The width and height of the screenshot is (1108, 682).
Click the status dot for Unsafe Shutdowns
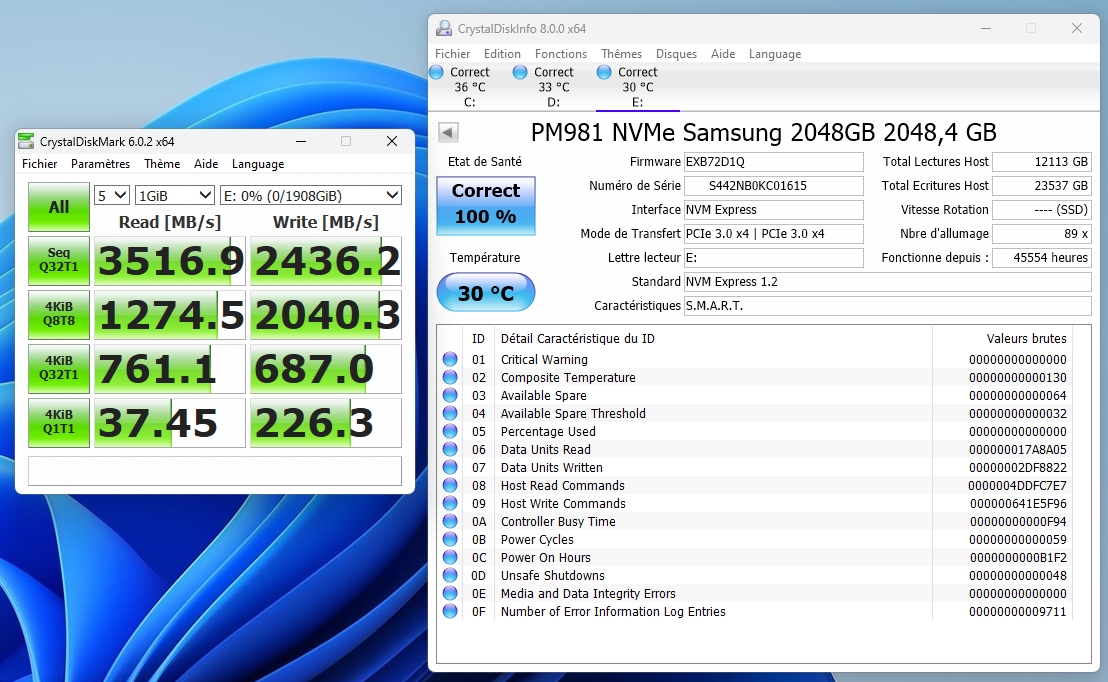coord(450,575)
